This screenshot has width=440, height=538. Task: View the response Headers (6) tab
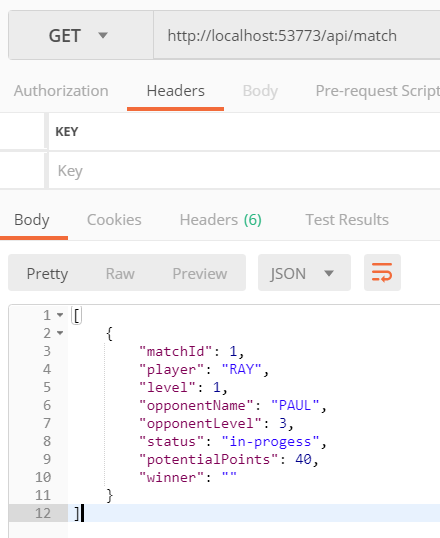coord(220,220)
